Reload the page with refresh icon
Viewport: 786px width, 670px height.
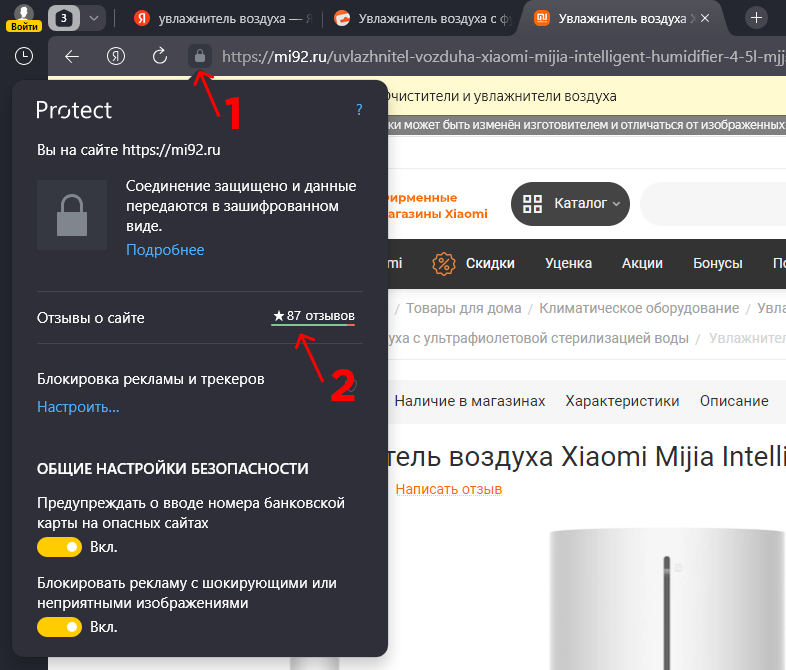pyautogui.click(x=160, y=56)
